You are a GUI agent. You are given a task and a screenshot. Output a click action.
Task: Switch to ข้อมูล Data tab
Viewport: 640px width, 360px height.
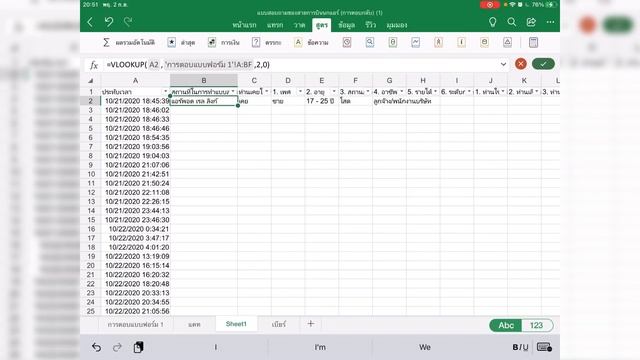[347, 25]
